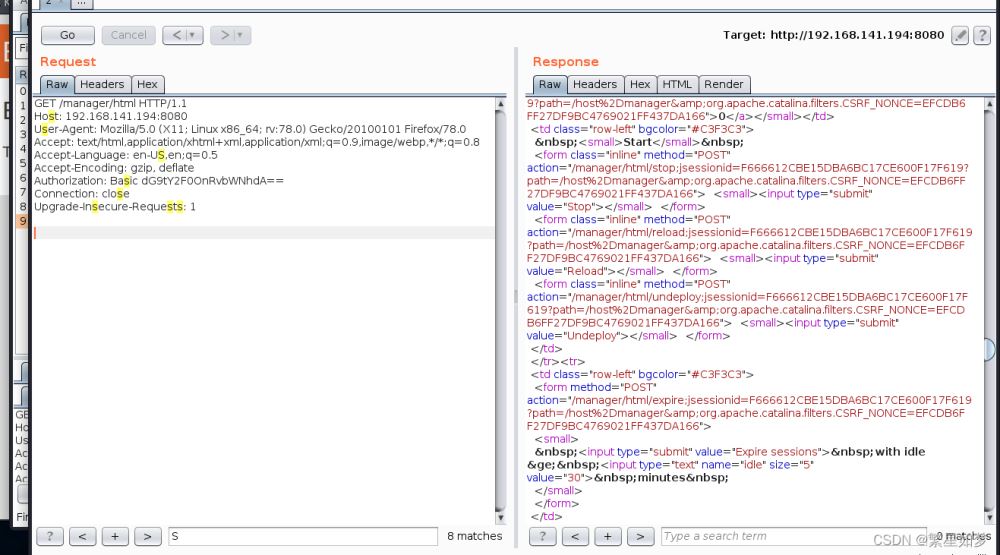1000x555 pixels.
Task: Click request search help question mark button
Action: coord(49,537)
